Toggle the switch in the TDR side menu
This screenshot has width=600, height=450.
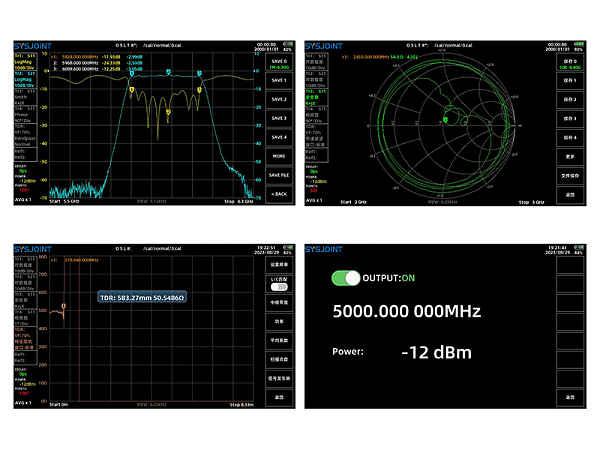pyautogui.click(x=279, y=286)
